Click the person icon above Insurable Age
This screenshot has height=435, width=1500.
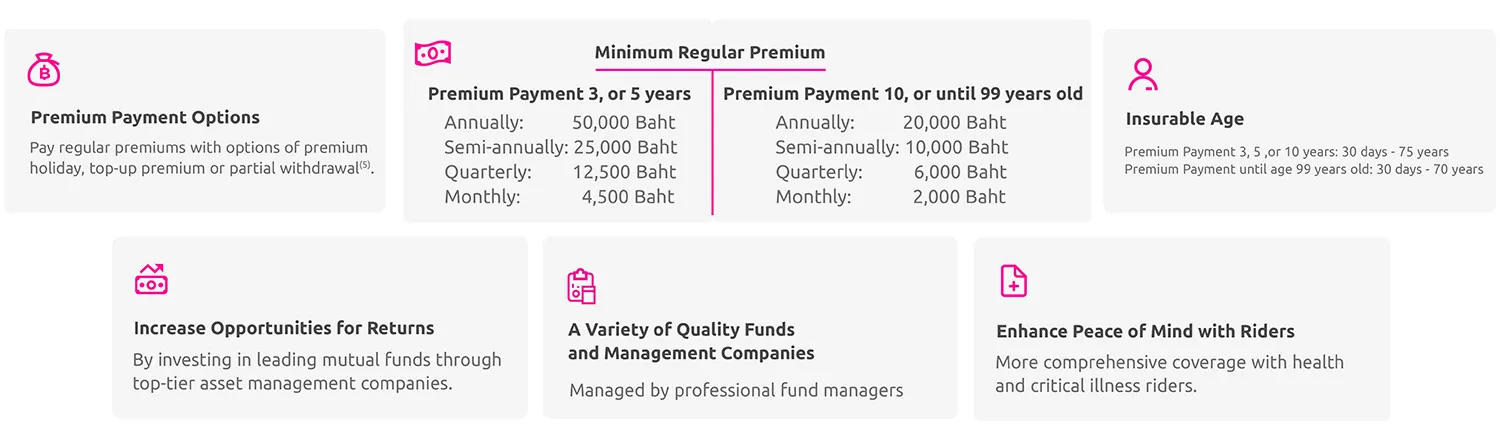[x=1142, y=74]
